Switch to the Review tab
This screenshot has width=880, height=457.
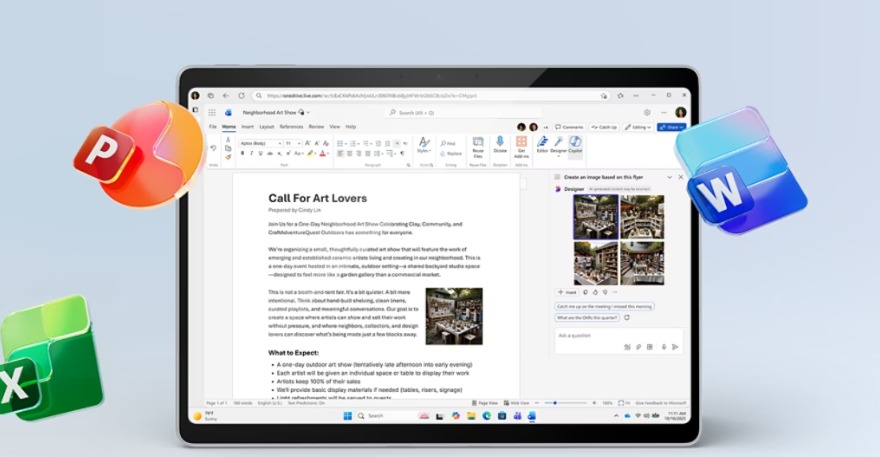316,127
